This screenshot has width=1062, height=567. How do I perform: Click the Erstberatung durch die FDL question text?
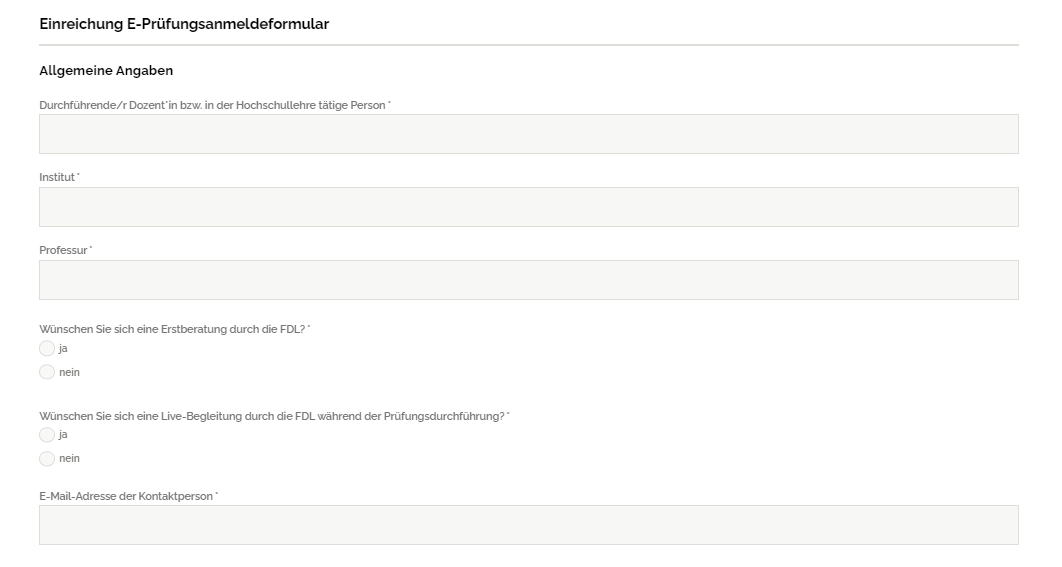click(172, 329)
